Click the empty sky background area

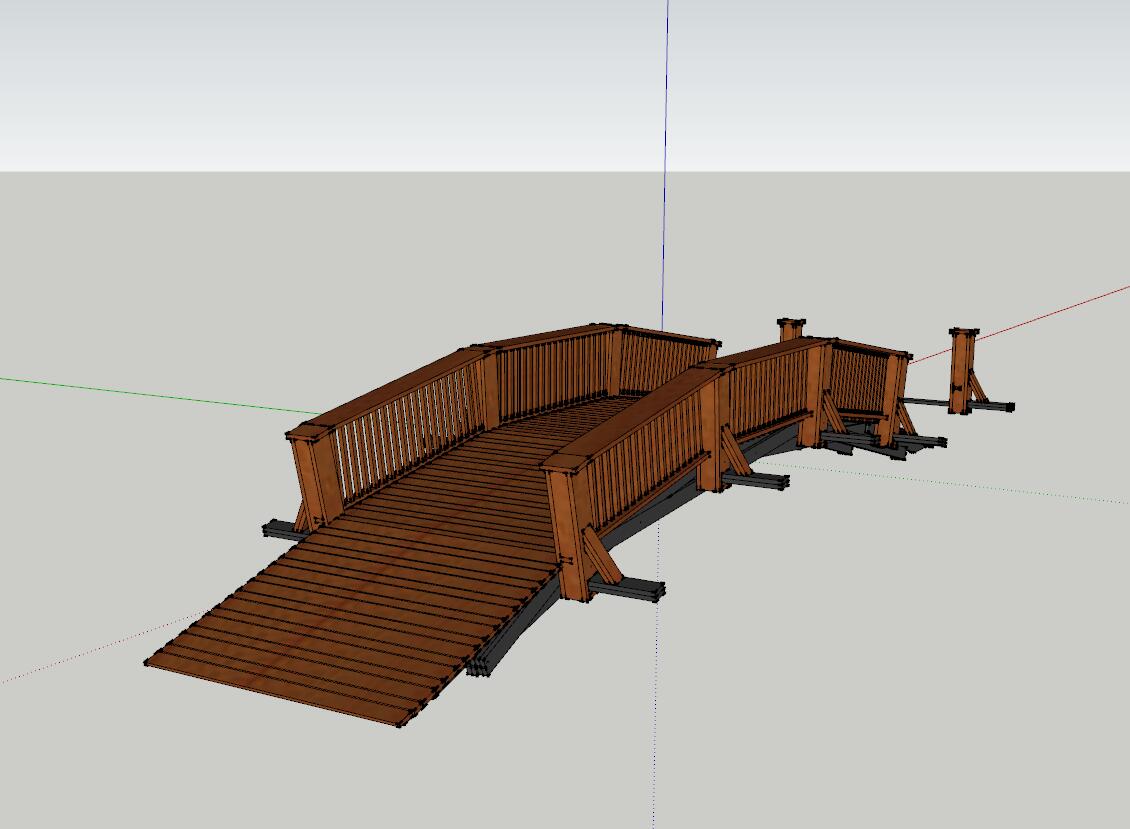coord(300,80)
